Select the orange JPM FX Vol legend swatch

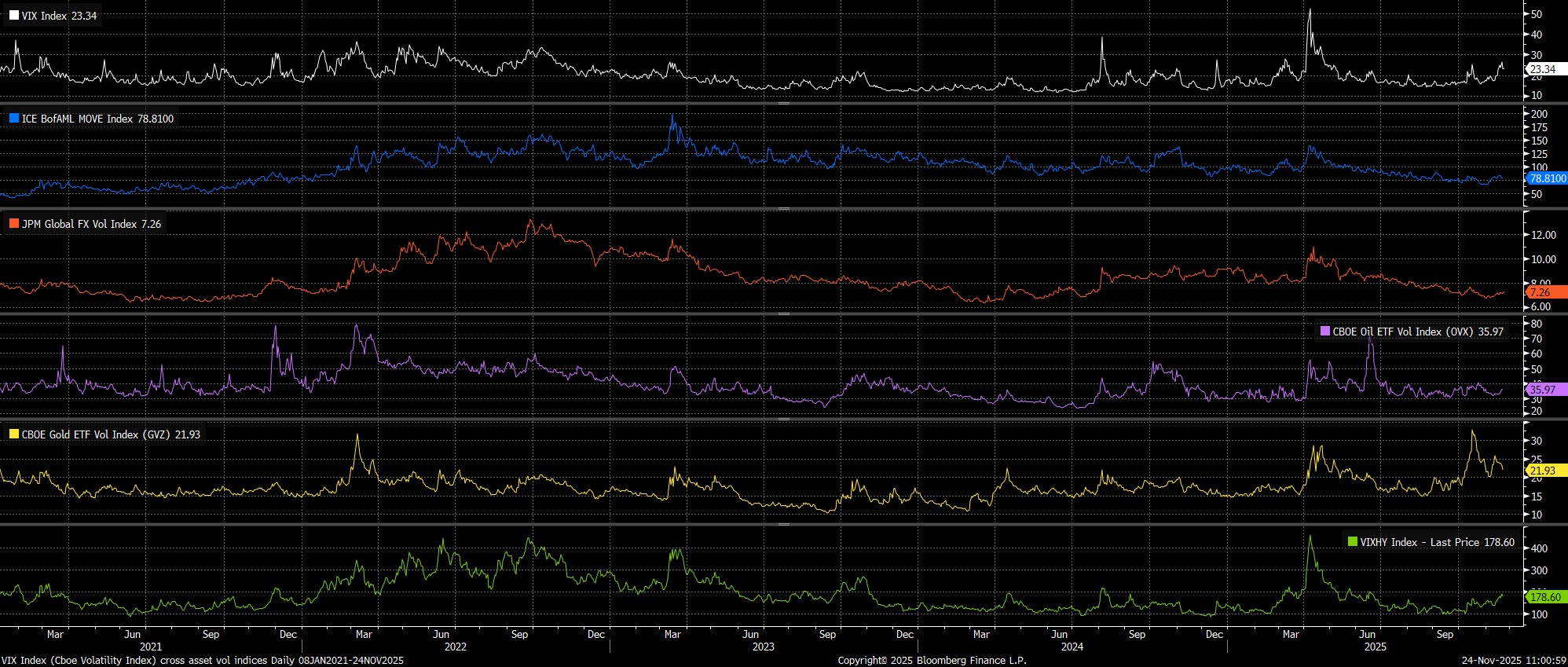click(x=14, y=224)
